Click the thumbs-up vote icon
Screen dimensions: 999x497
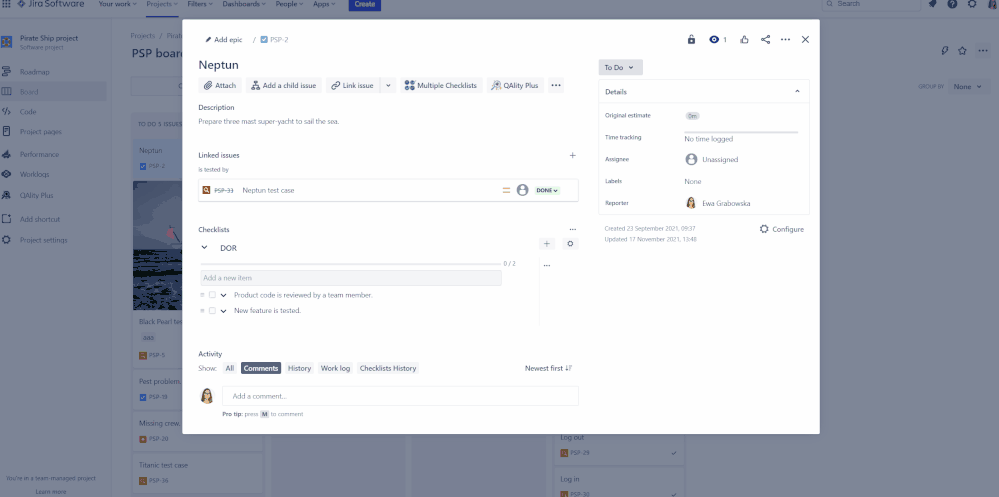click(744, 40)
